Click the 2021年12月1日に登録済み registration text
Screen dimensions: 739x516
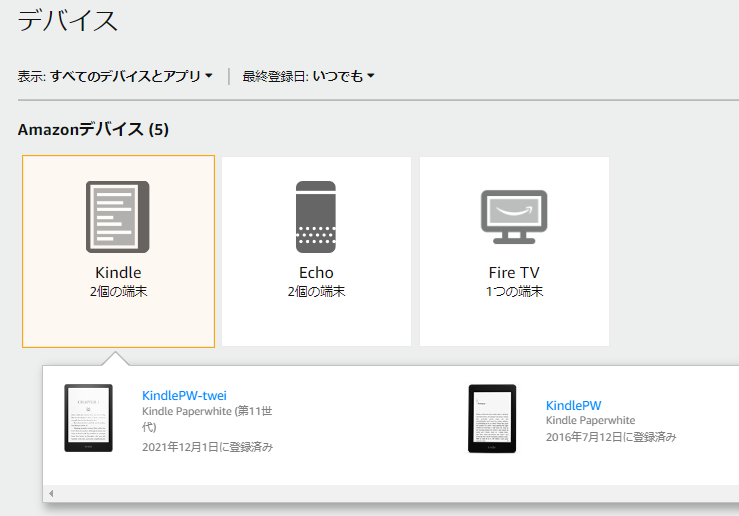coord(207,447)
